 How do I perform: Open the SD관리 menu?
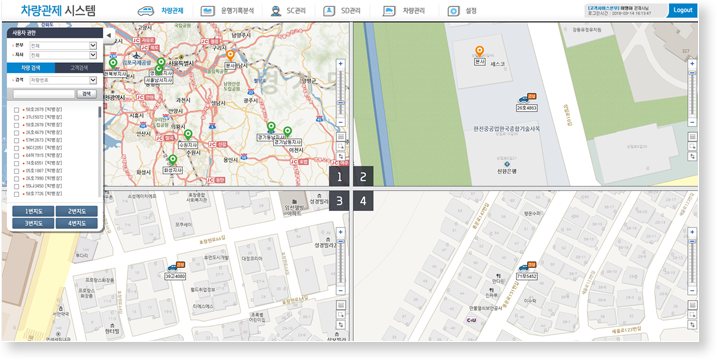342,11
